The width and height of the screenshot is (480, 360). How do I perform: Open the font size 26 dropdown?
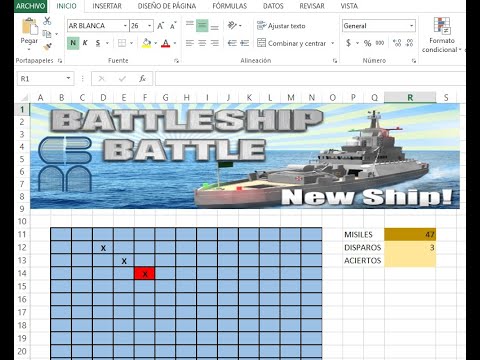coord(150,26)
